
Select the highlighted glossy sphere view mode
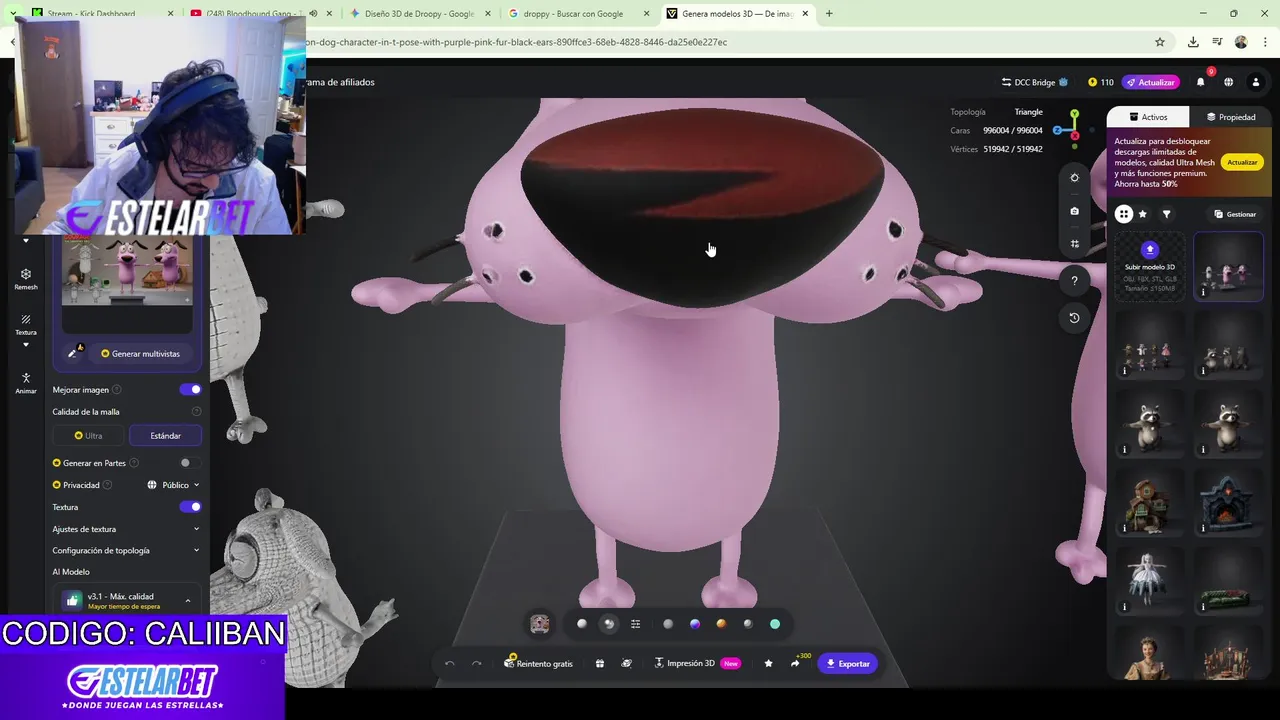pyautogui.click(x=608, y=624)
